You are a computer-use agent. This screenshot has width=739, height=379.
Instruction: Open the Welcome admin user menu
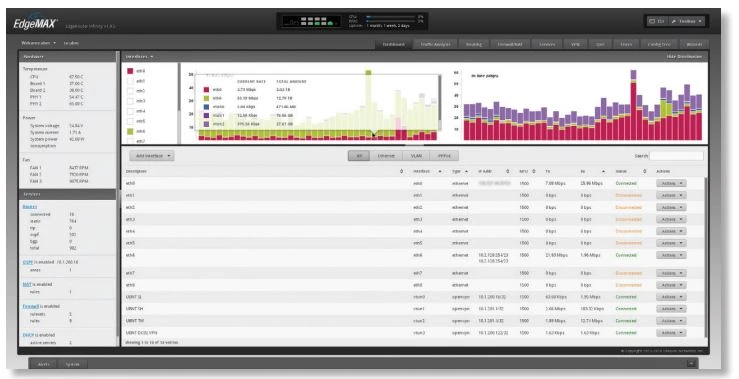point(38,43)
